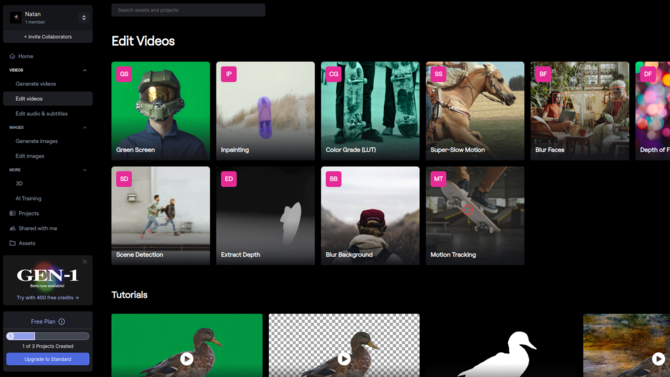Viewport: 670px width, 377px height.
Task: Open the Inpainting tool tile
Action: pyautogui.click(x=265, y=111)
